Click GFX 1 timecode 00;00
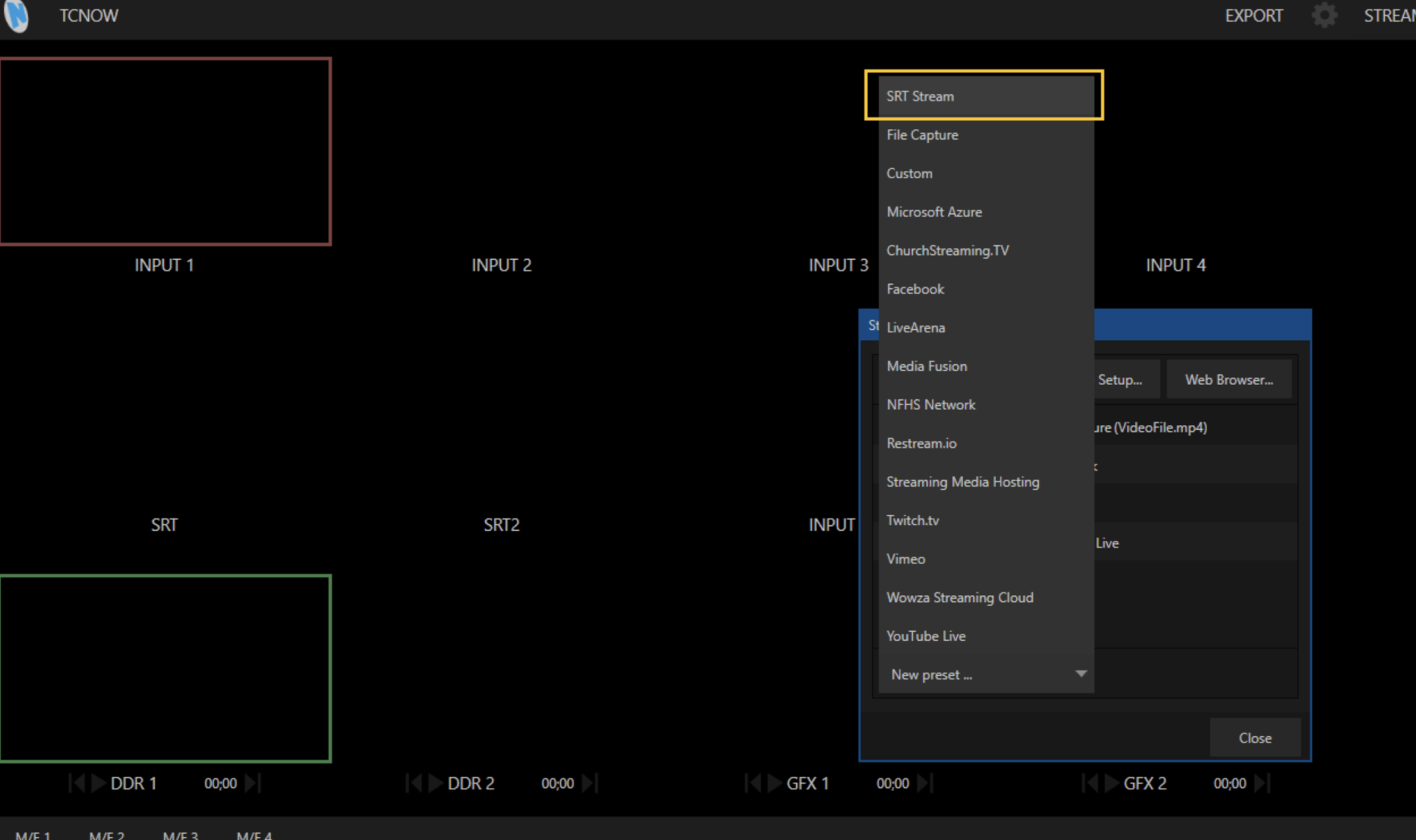 [x=893, y=783]
